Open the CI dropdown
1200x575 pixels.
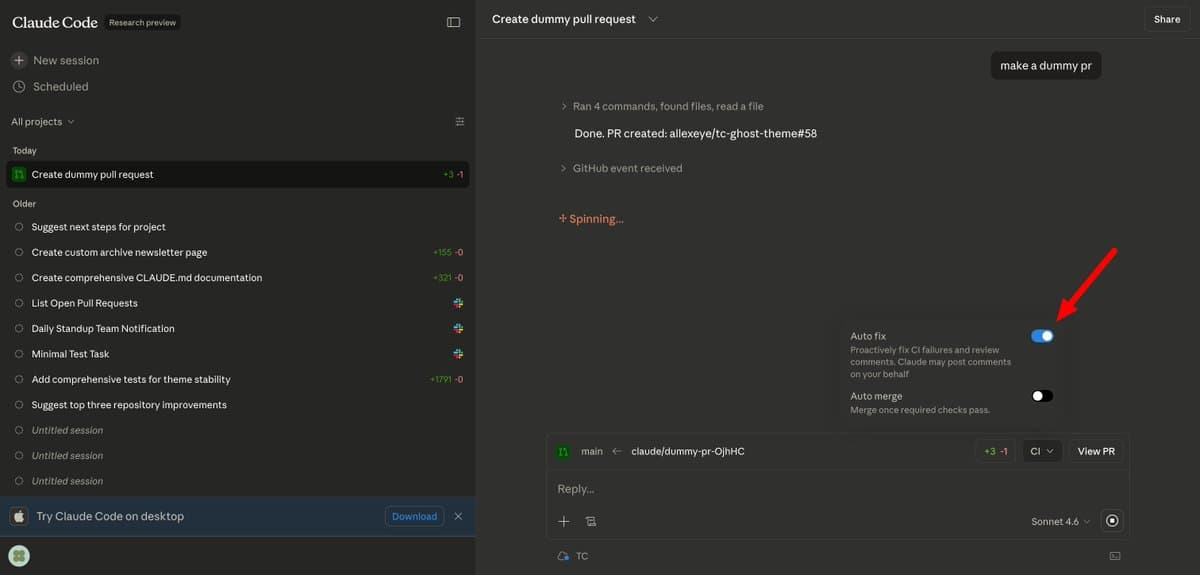tap(1042, 451)
